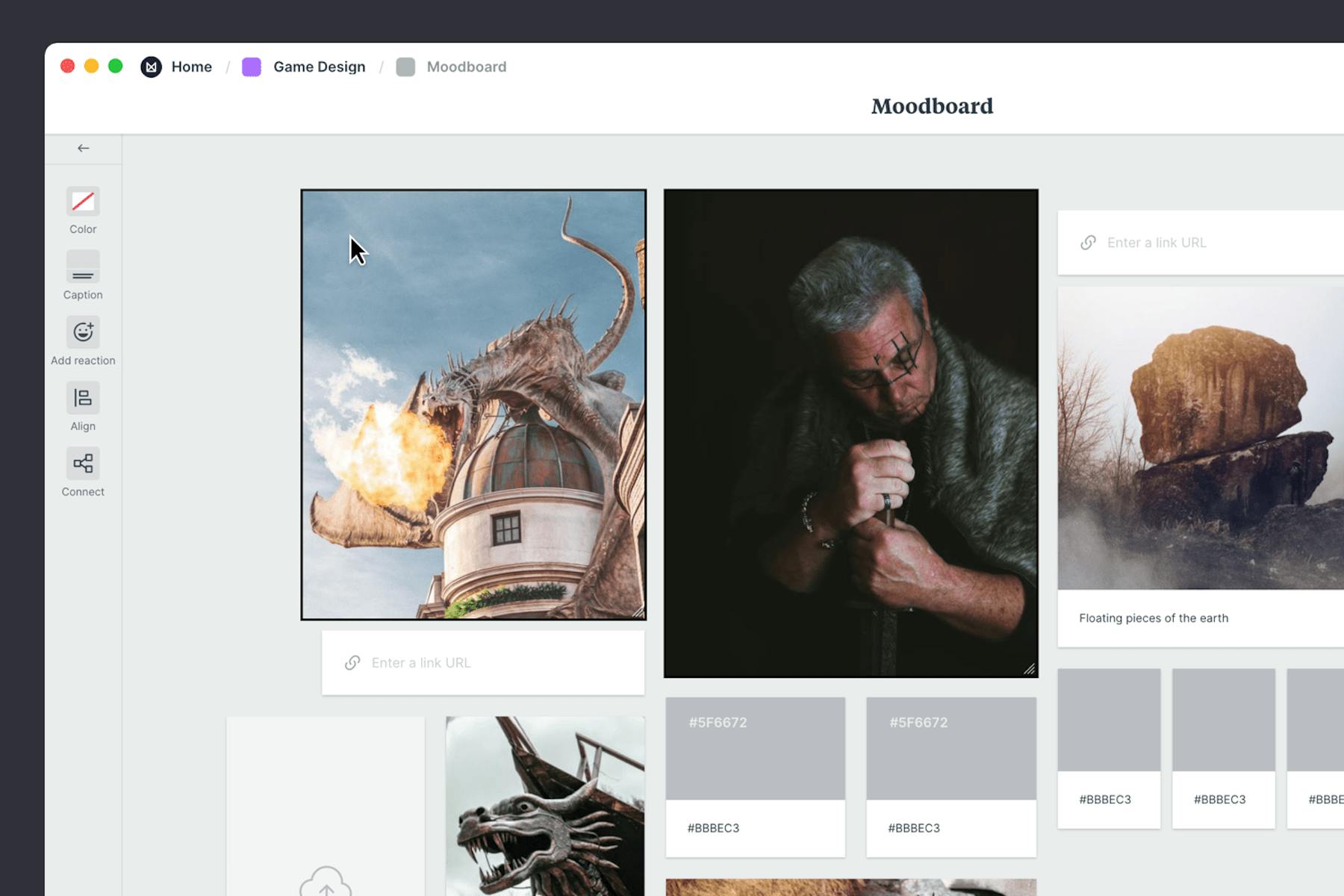Viewport: 1344px width, 896px height.
Task: Click the purple Game Design board icon
Action: 251,66
